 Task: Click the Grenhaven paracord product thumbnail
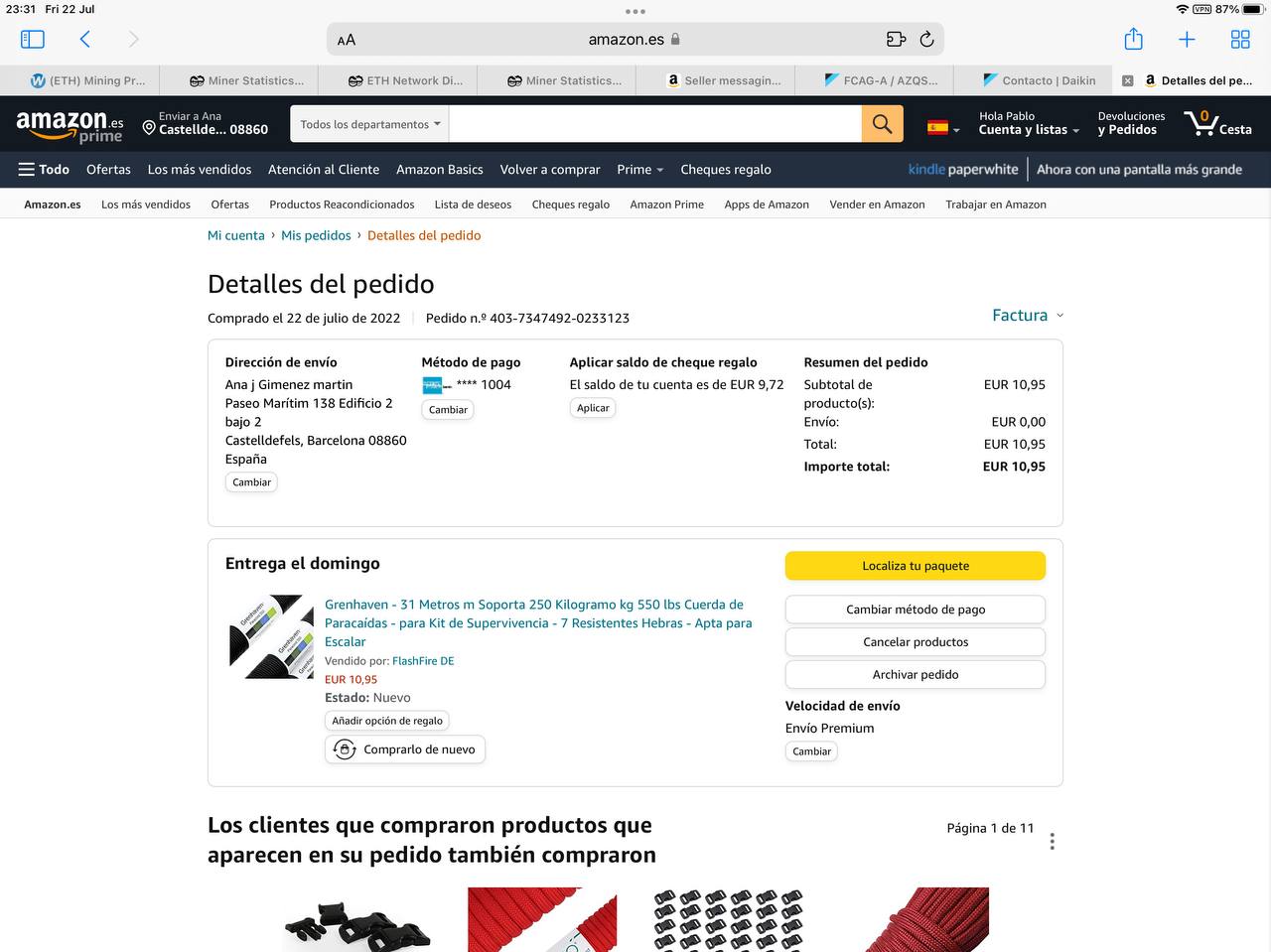coord(271,636)
